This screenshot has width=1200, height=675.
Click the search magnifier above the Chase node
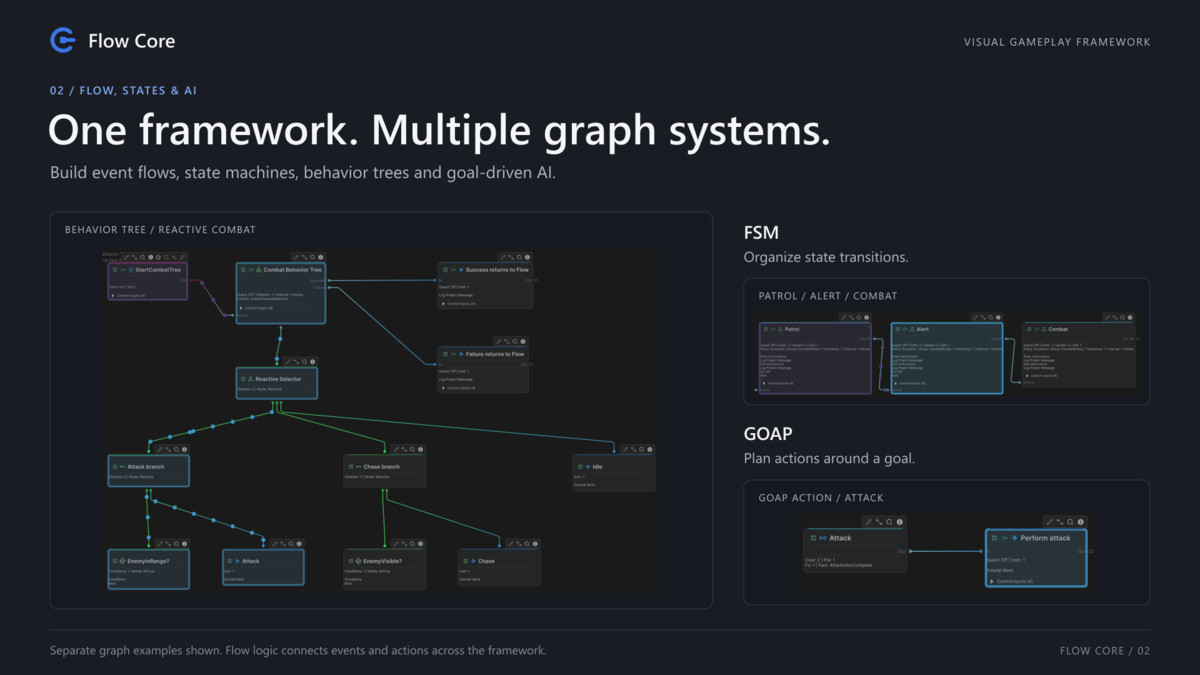tap(527, 544)
